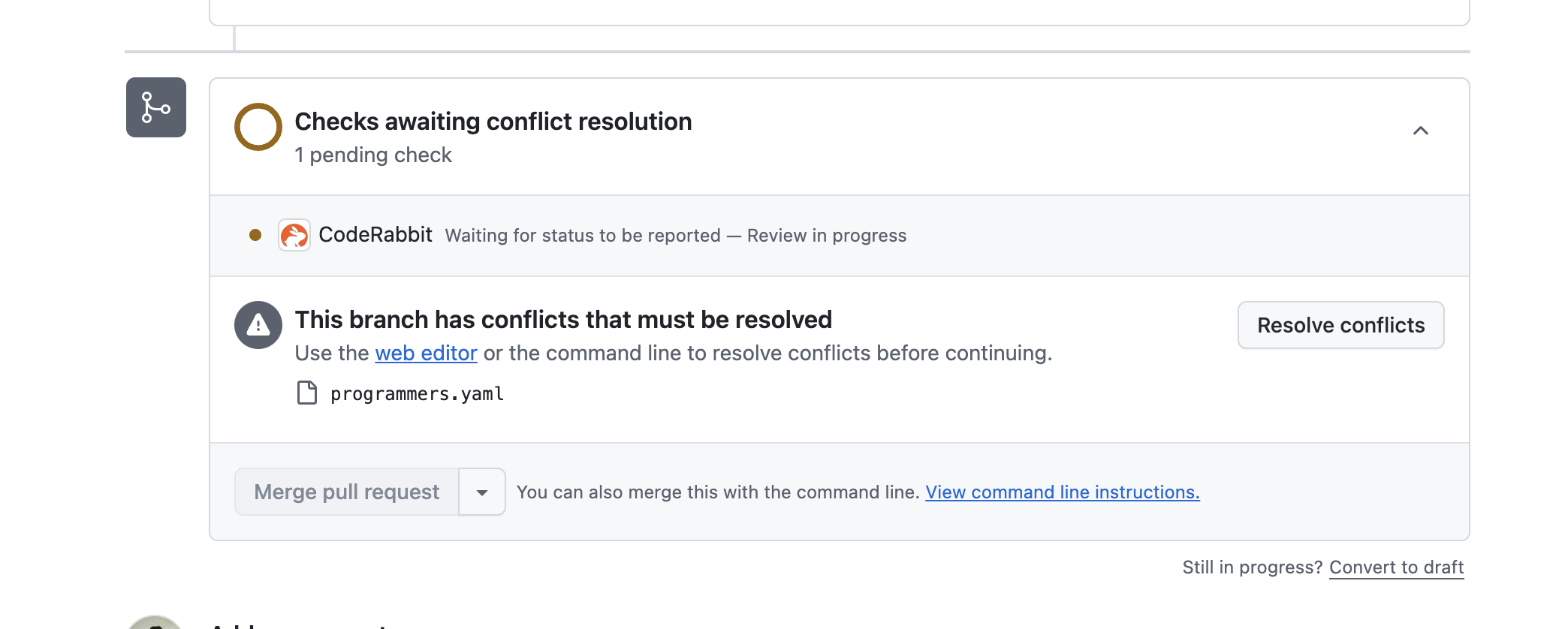Click the conflict warning triangle icon
Screen dimensions: 1568x629
258,325
